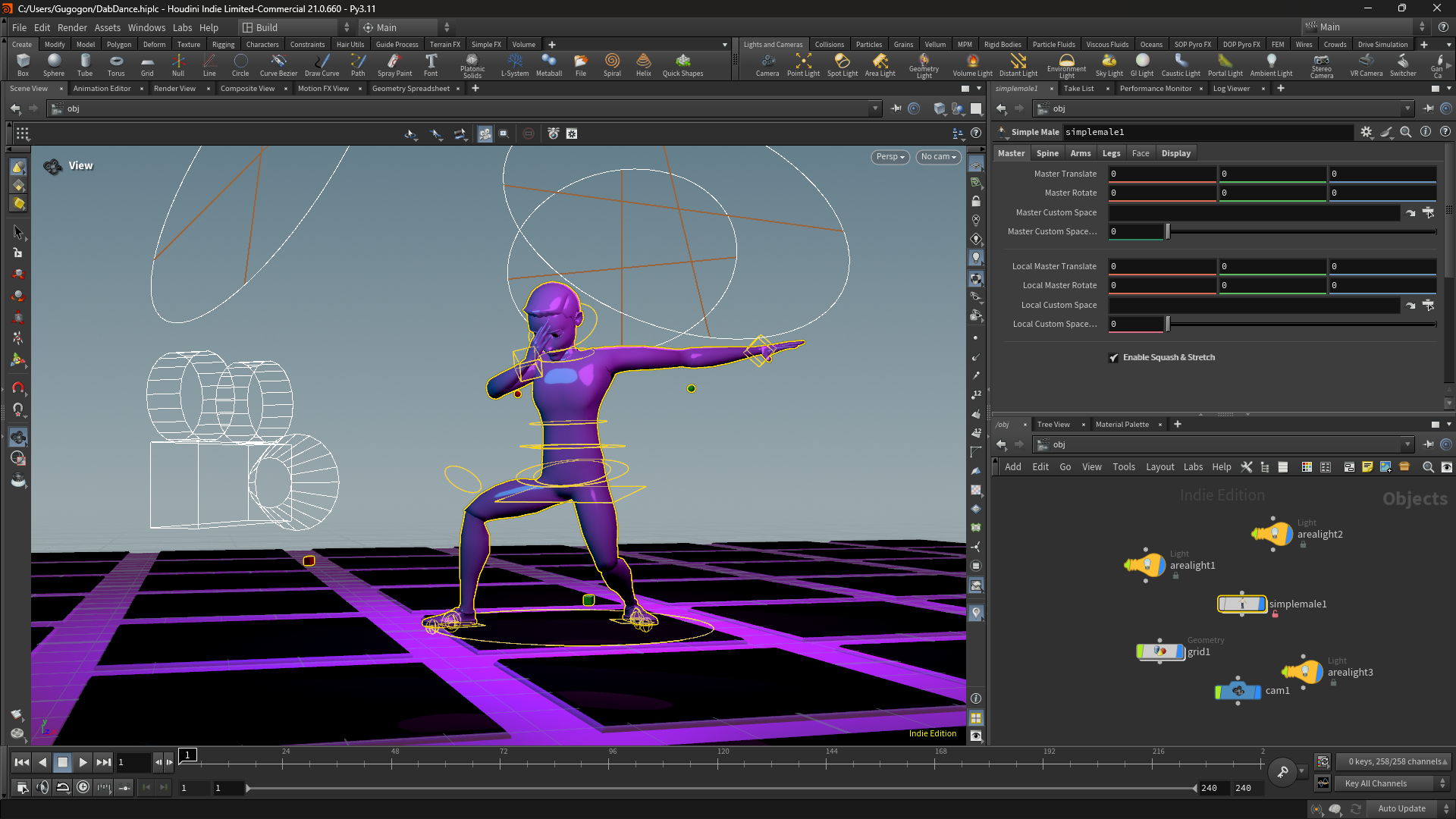Click the Sky Light shelf icon
The image size is (1456, 819).
1109,65
